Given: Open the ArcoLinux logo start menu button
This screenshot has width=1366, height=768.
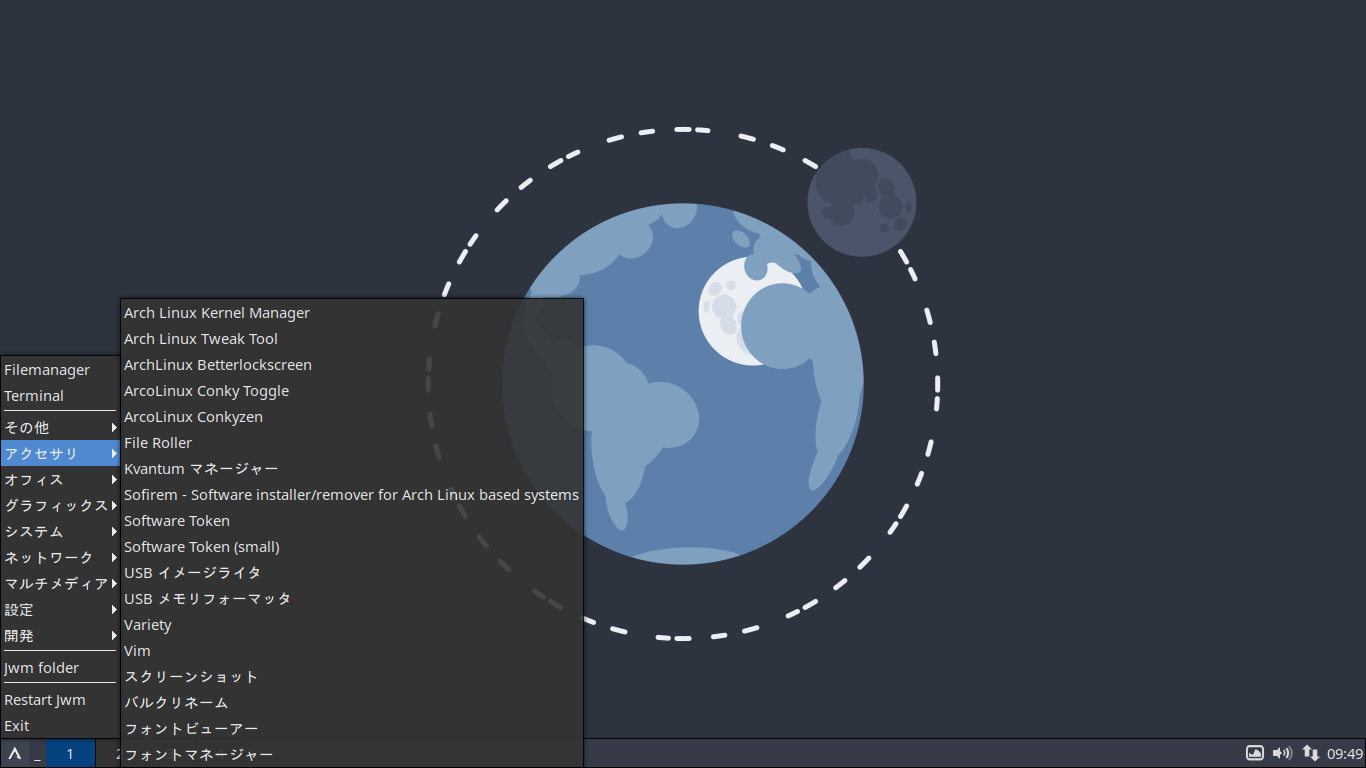Looking at the screenshot, I should (x=15, y=754).
